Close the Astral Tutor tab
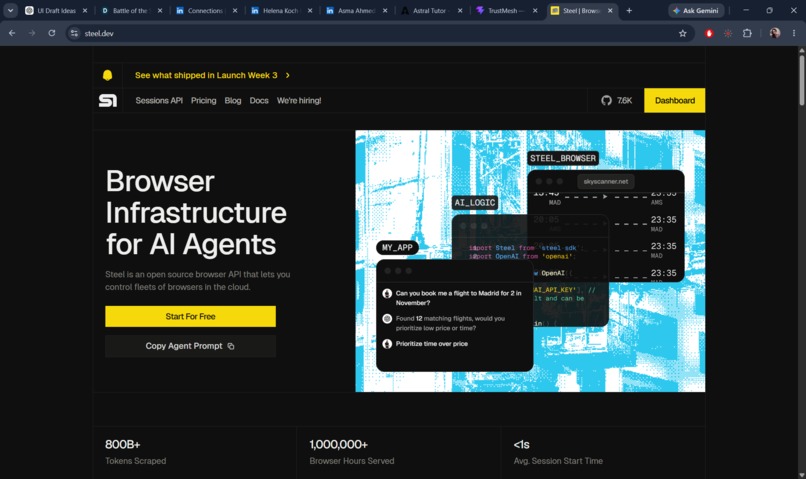 460,10
